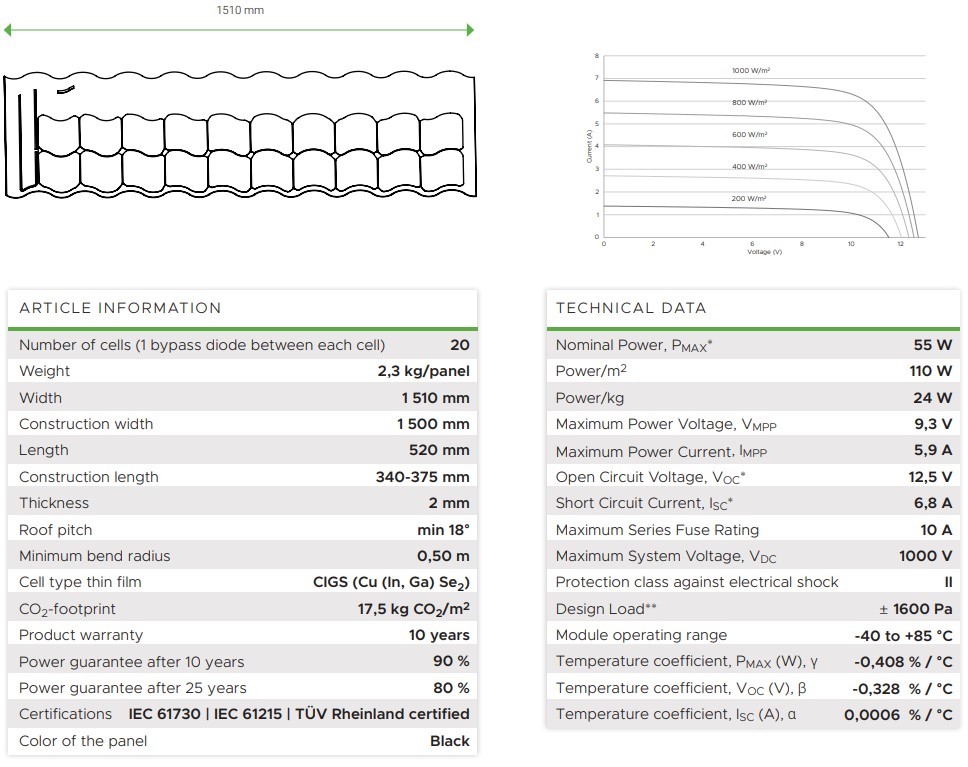
Task: Click the ARTICLE INFORMATION heading
Action: (x=120, y=308)
